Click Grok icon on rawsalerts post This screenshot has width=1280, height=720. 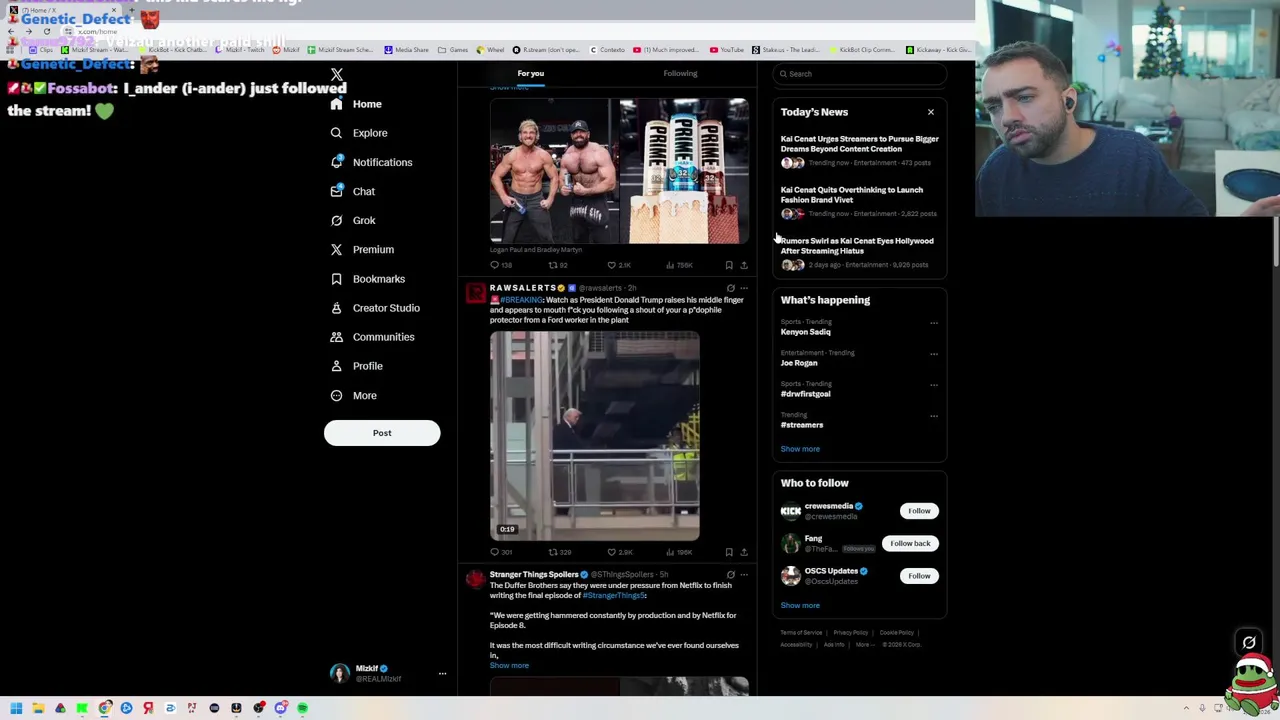point(730,288)
